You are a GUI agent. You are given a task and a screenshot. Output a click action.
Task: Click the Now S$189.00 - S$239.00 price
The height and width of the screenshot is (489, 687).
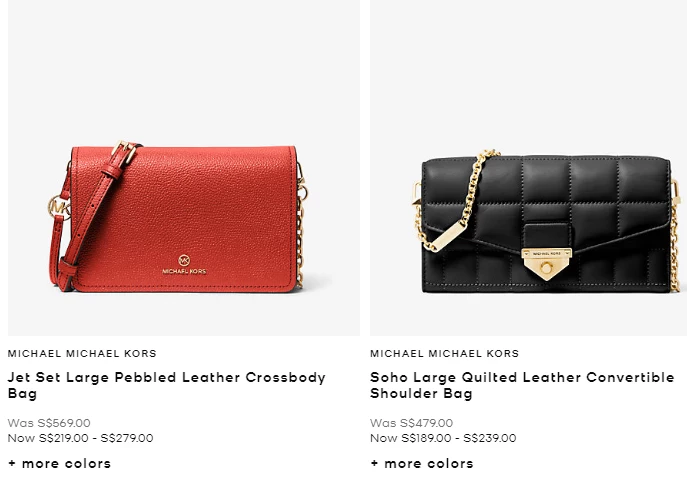(x=443, y=438)
